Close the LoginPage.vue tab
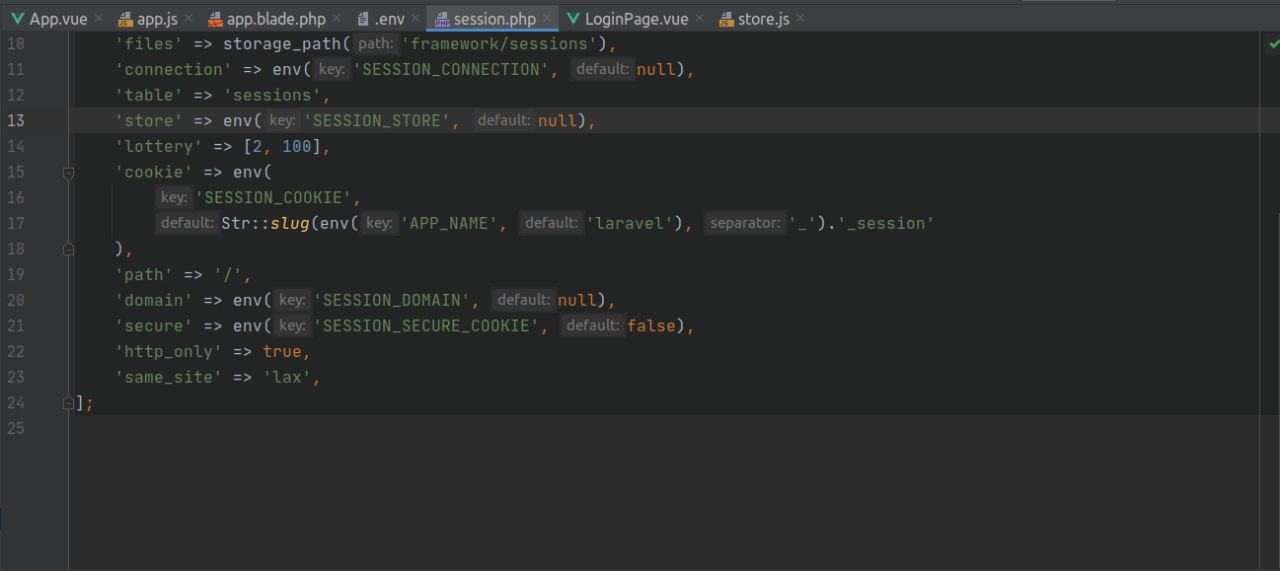The width and height of the screenshot is (1280, 571). (x=698, y=19)
